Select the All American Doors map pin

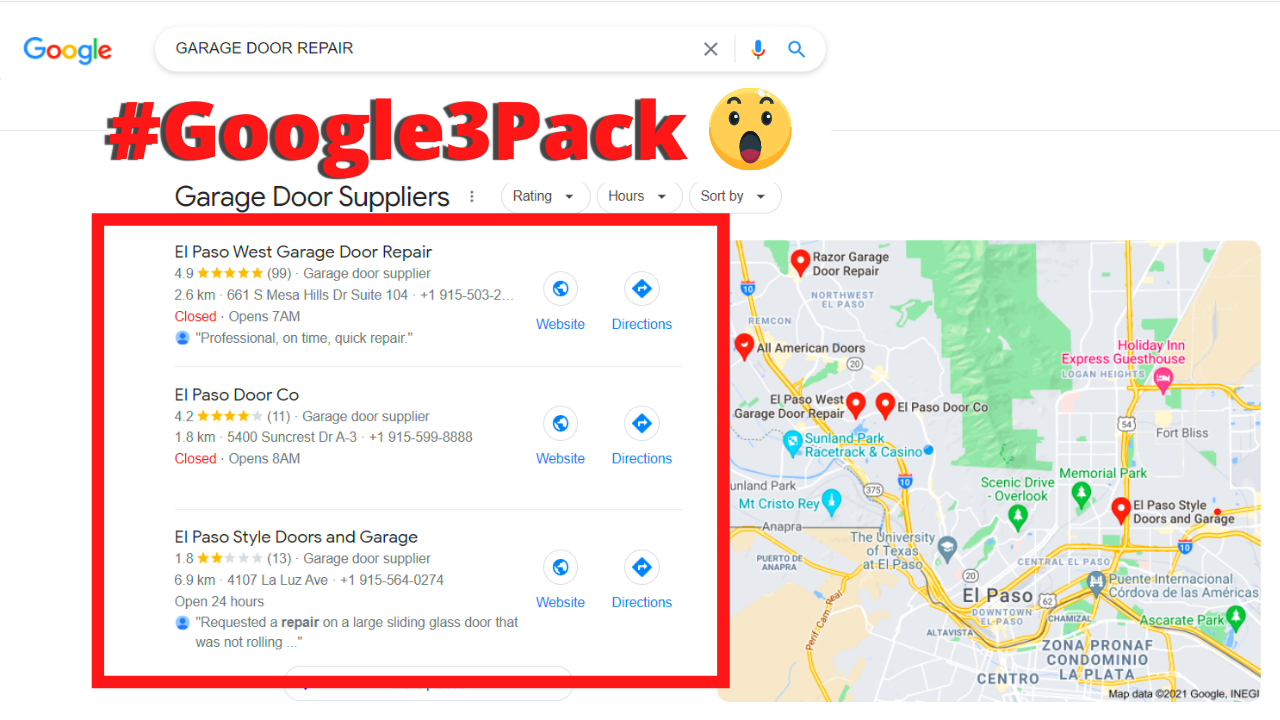pos(743,346)
